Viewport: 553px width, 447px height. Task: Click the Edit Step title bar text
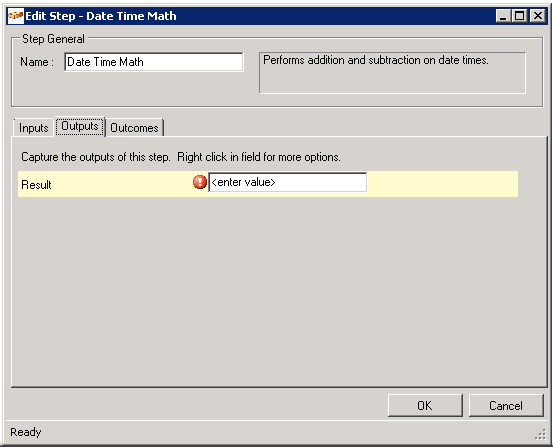[x=101, y=16]
